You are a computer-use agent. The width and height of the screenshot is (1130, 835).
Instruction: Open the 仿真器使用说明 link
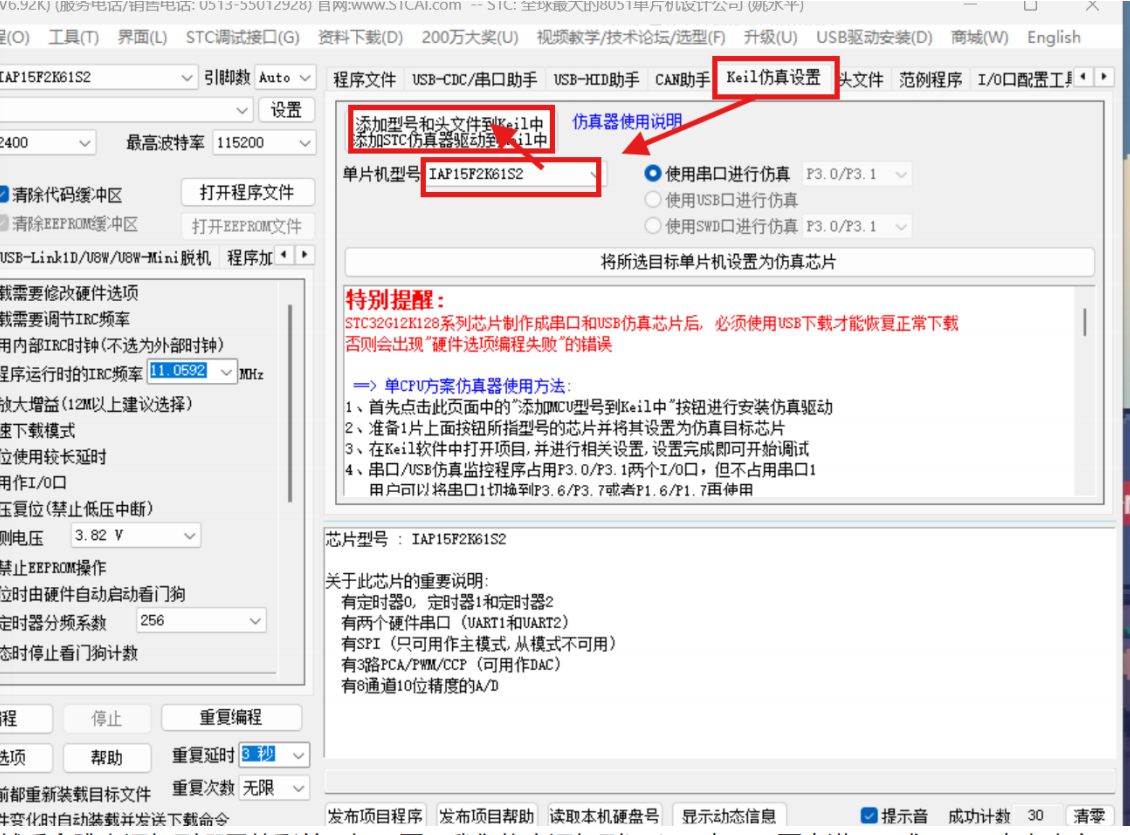627,121
